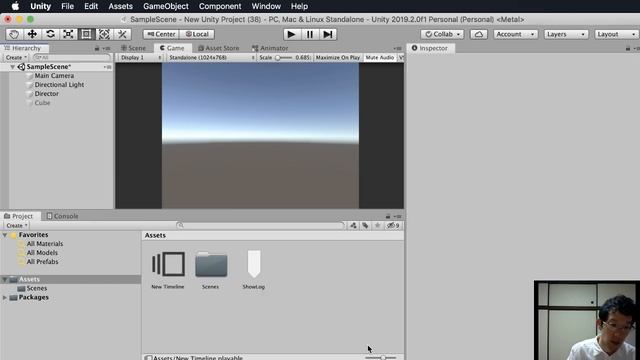Select the Move tool

[32, 34]
